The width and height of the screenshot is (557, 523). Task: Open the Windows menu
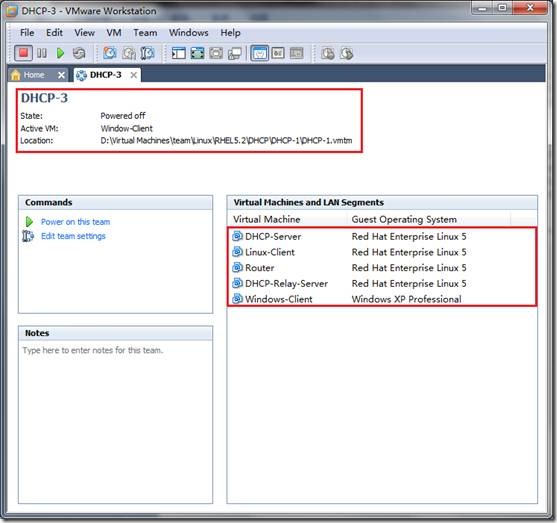(x=189, y=33)
